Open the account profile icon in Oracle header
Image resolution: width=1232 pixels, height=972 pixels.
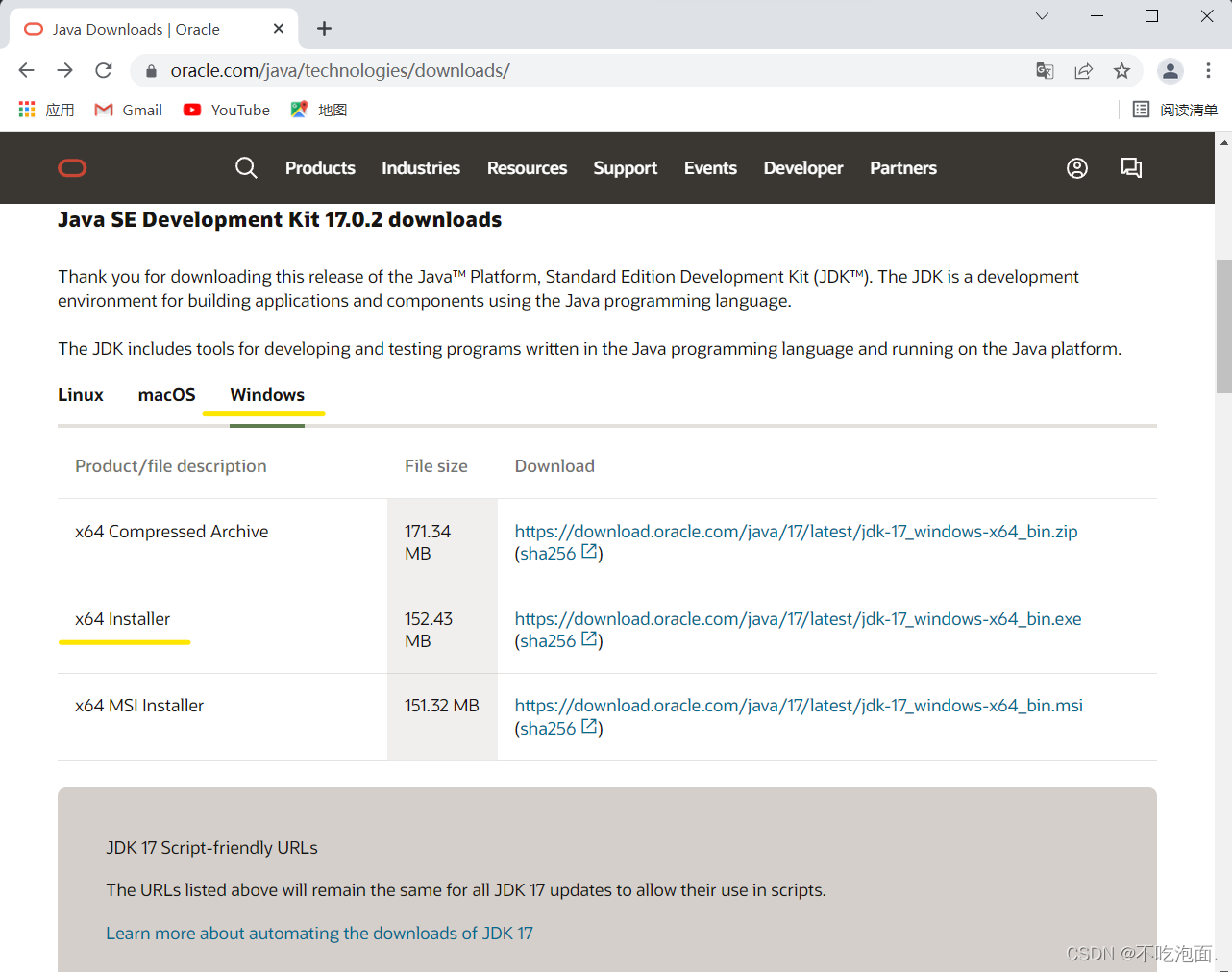1077,168
